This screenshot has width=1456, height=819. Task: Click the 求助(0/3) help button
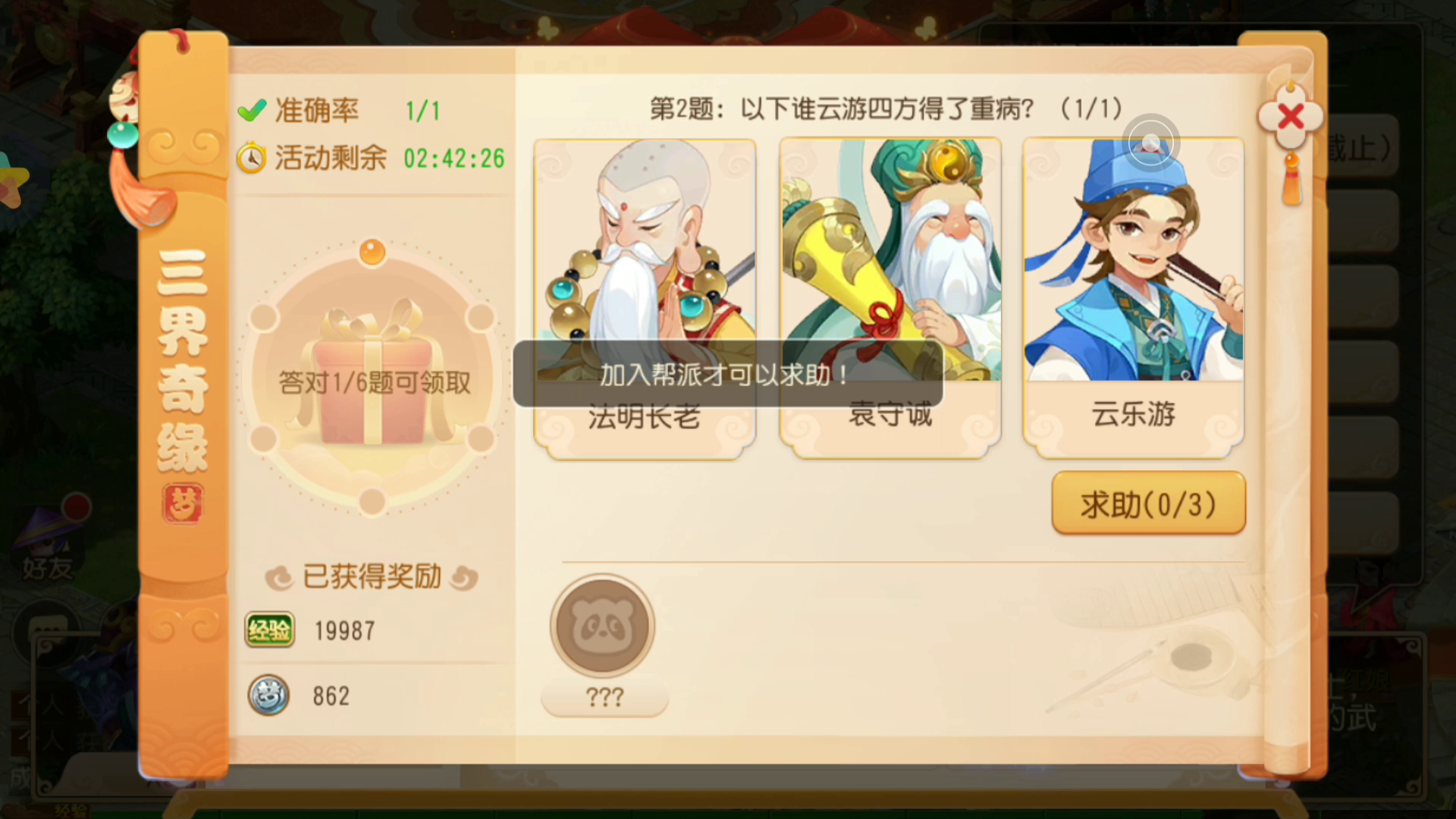coord(1148,504)
